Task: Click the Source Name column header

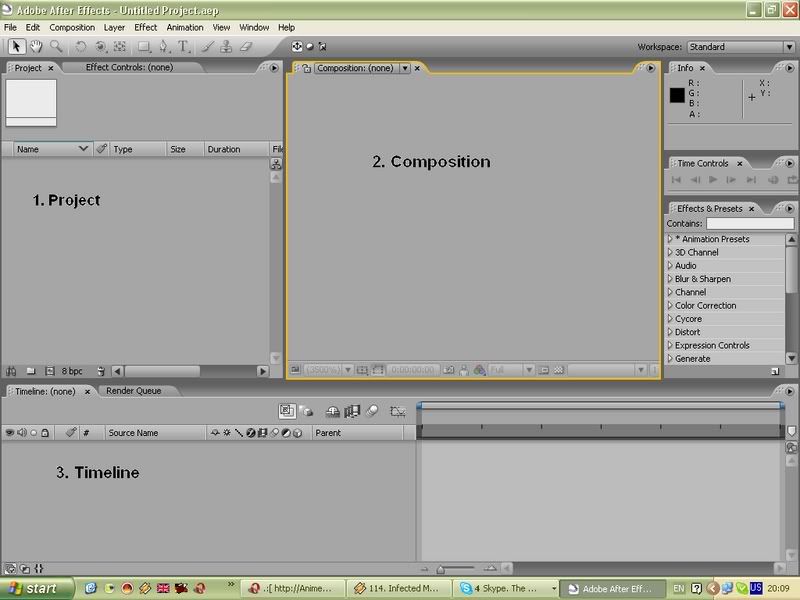Action: point(155,433)
